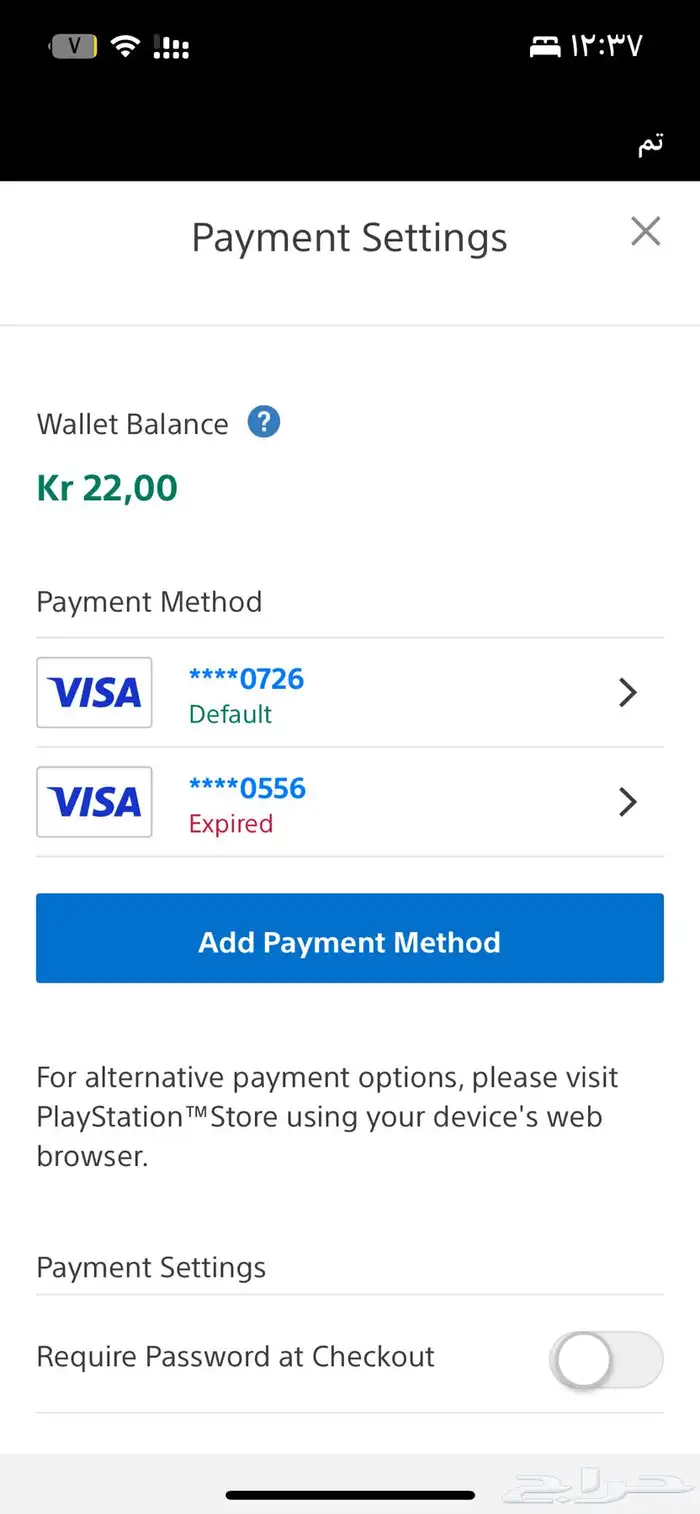Tap the Arabic Done button at top
Viewport: 700px width, 1514px height.
click(x=650, y=144)
